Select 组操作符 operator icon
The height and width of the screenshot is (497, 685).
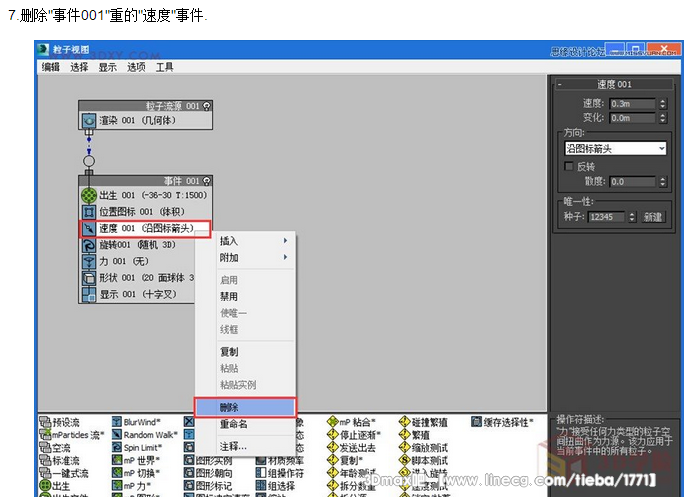[x=261, y=473]
